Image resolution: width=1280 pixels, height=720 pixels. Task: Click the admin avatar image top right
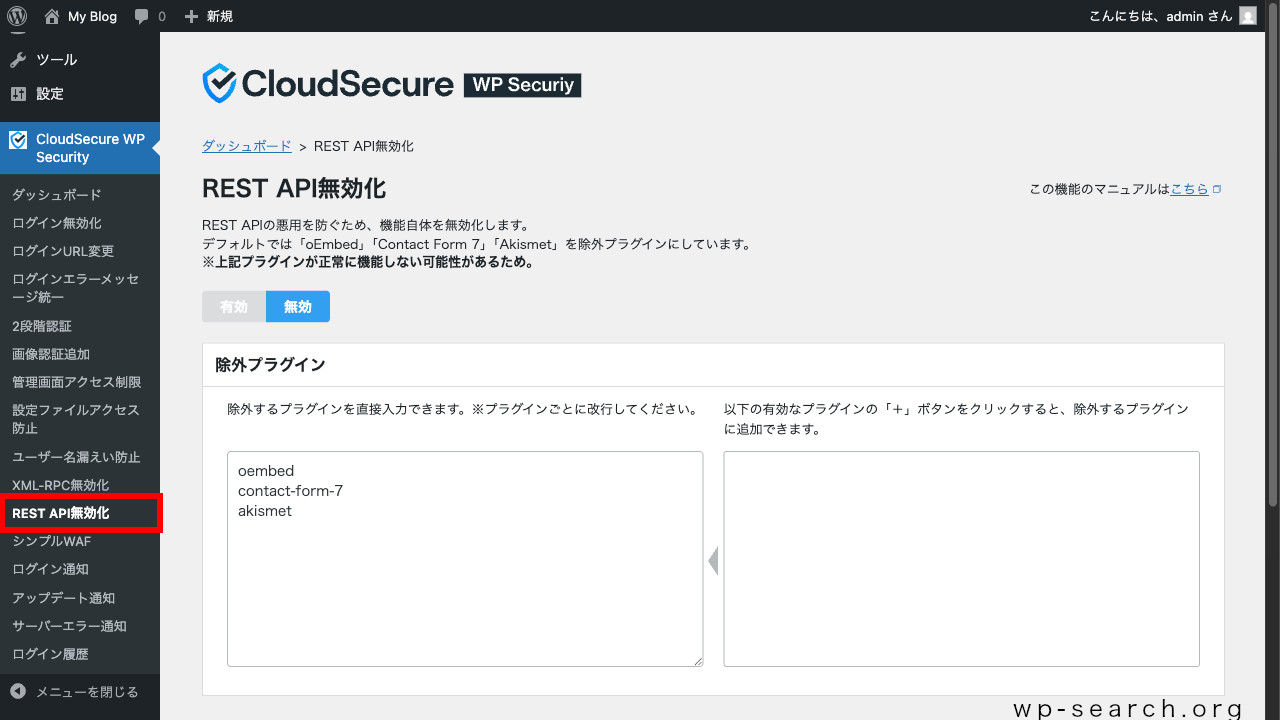click(1247, 15)
